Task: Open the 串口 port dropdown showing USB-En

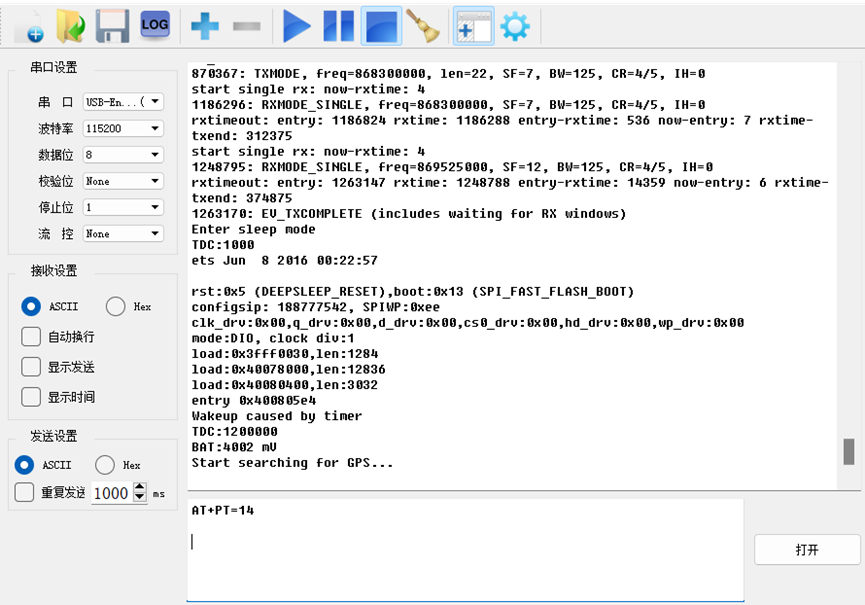Action: coord(123,101)
